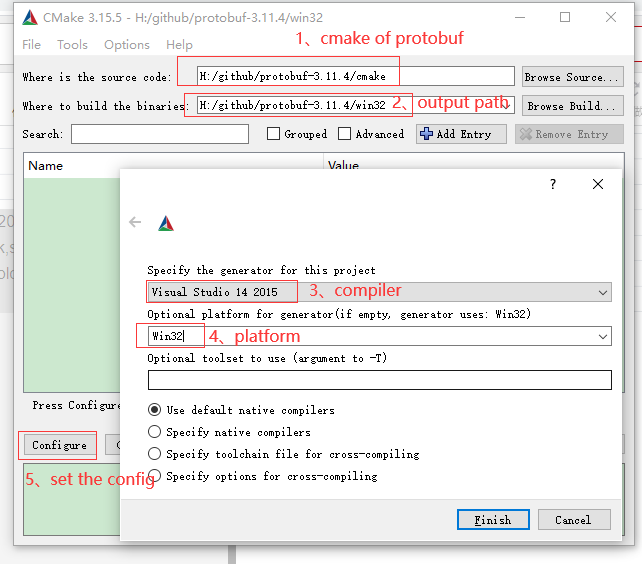Click the back arrow in generator dialog
642x564 pixels.
[135, 222]
